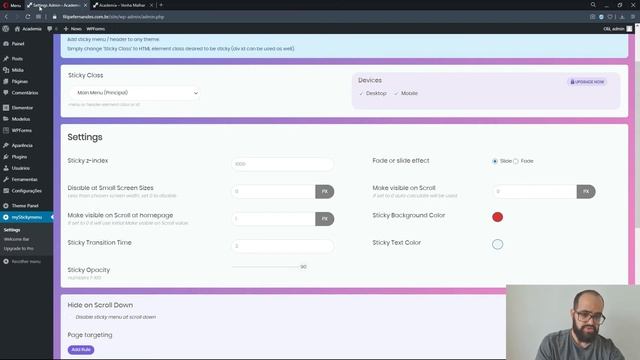The width and height of the screenshot is (640, 360).
Task: Reload the page with the refresh icon
Action: tap(27, 17)
